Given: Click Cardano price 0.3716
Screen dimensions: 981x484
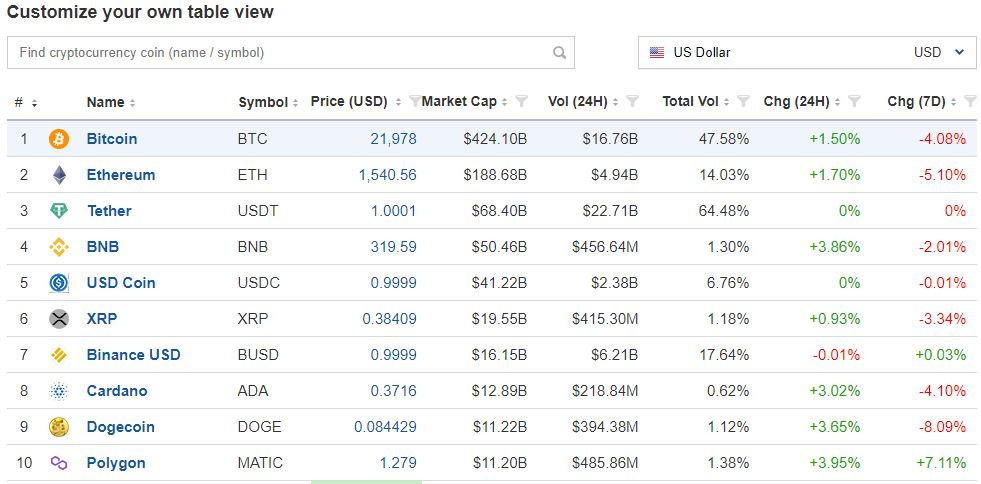Looking at the screenshot, I should (x=394, y=391).
